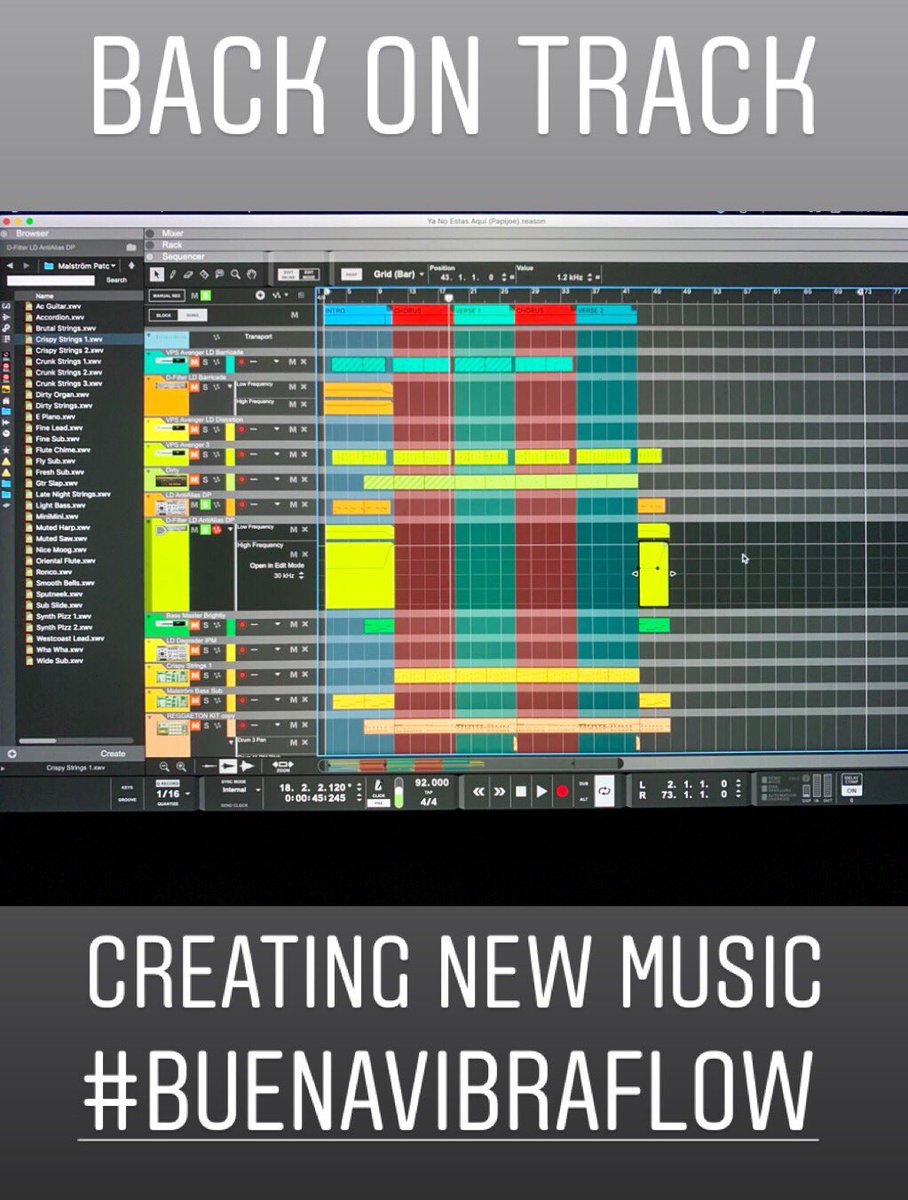This screenshot has height=1200, width=908.
Task: Go back in browser history
Action: (x=10, y=265)
